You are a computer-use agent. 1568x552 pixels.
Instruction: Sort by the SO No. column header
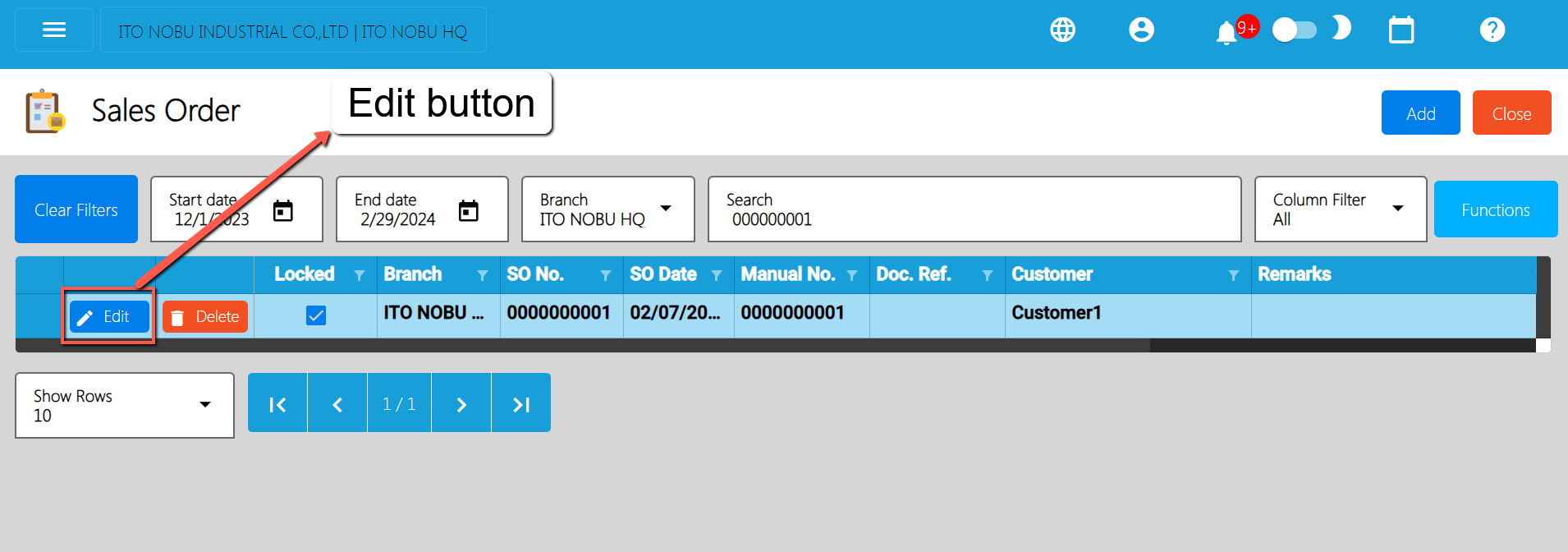[535, 274]
